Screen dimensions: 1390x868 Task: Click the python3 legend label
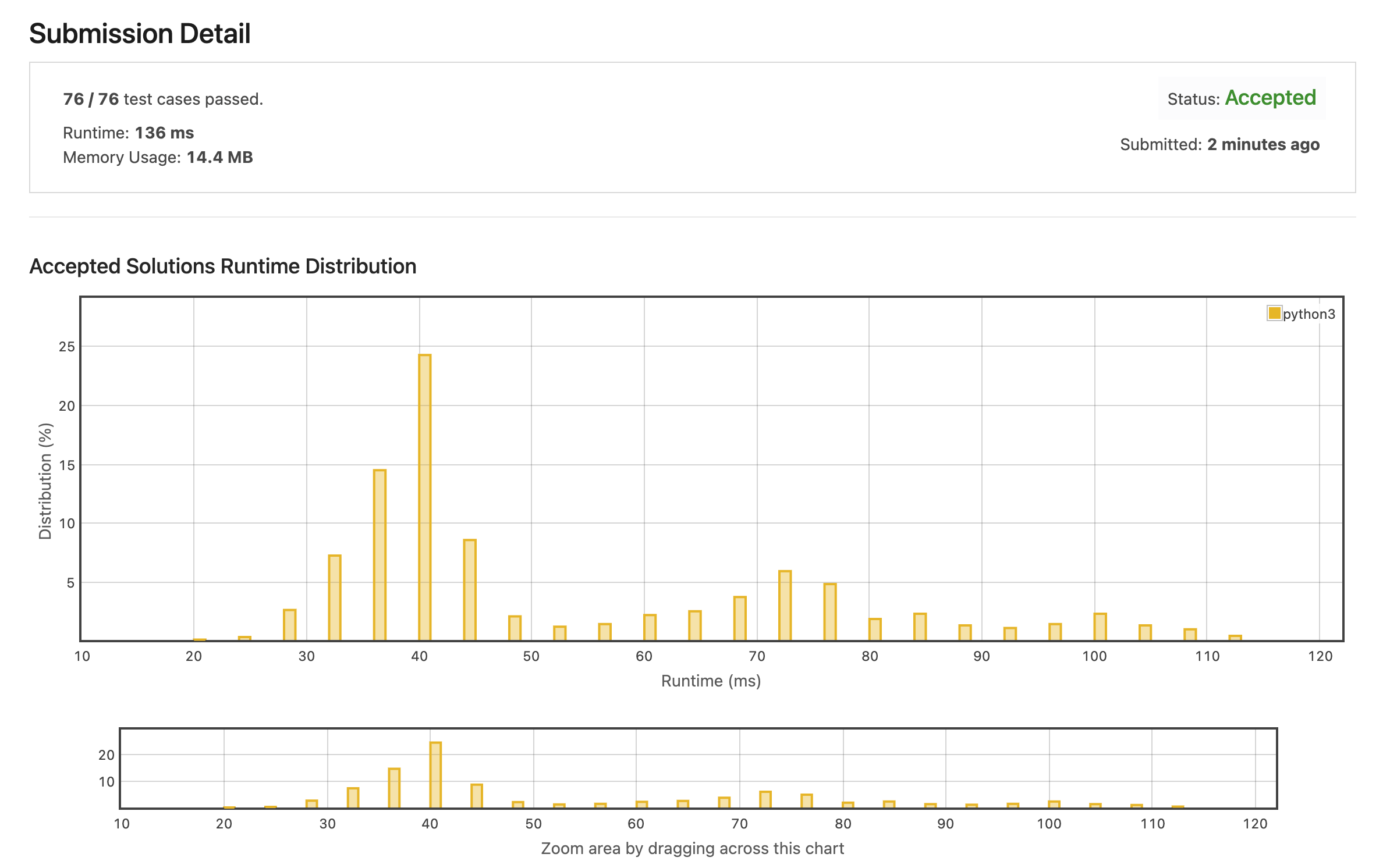(x=1309, y=314)
